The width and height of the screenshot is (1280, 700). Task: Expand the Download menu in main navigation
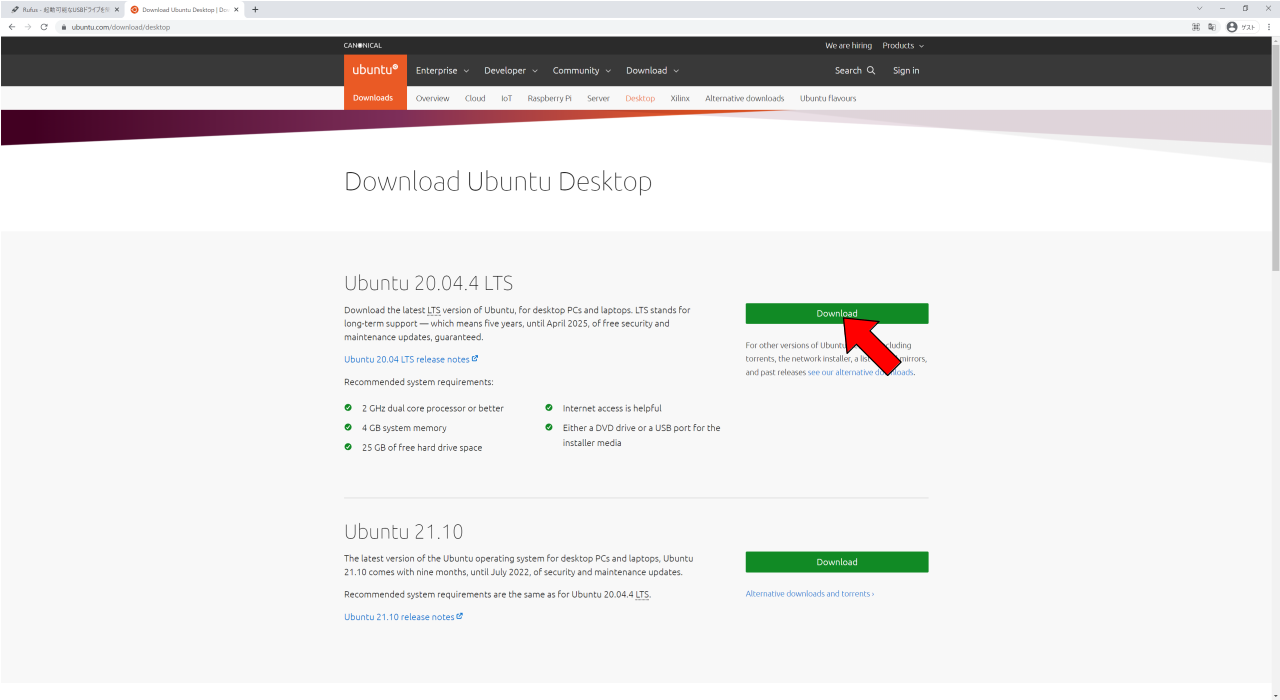pyautogui.click(x=652, y=70)
